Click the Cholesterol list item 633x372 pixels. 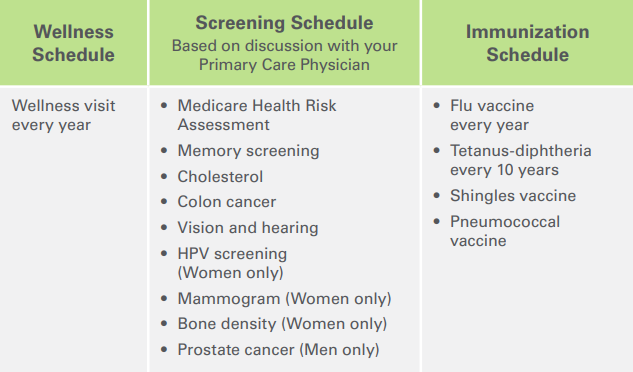pyautogui.click(x=220, y=177)
